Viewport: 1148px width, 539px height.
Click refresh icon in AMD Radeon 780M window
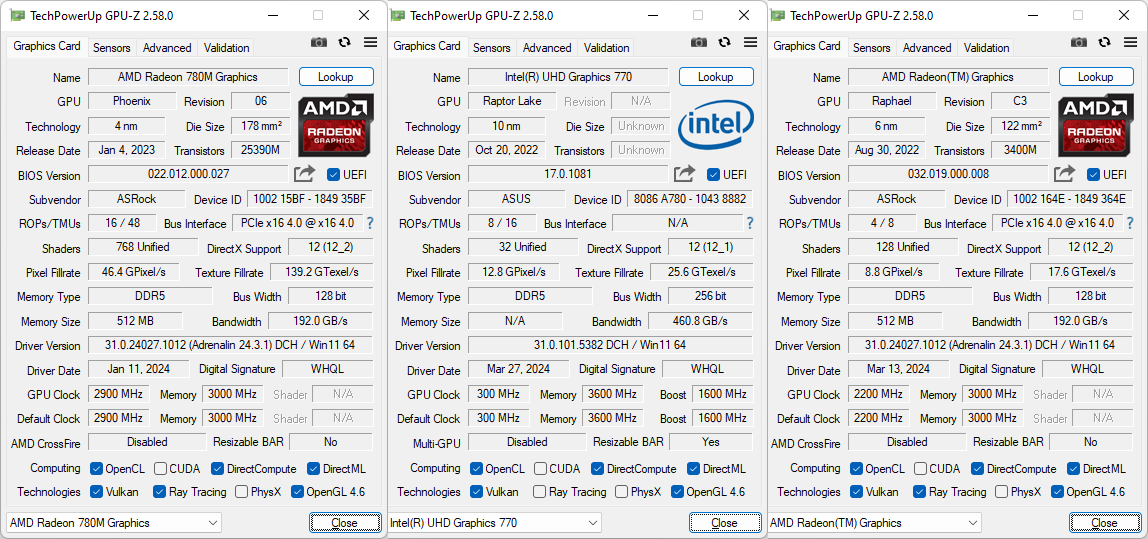344,42
